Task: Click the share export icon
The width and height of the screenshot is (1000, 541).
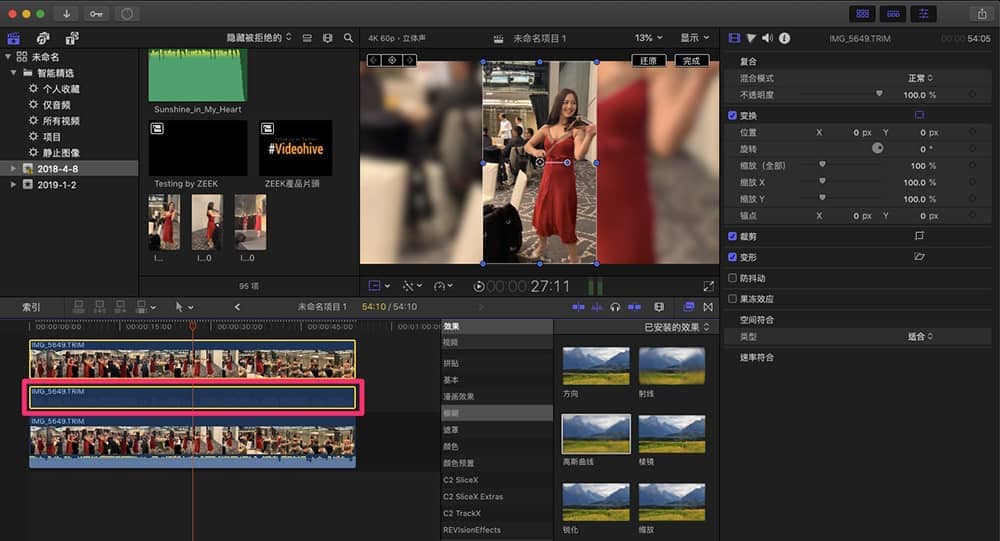Action: (x=982, y=13)
